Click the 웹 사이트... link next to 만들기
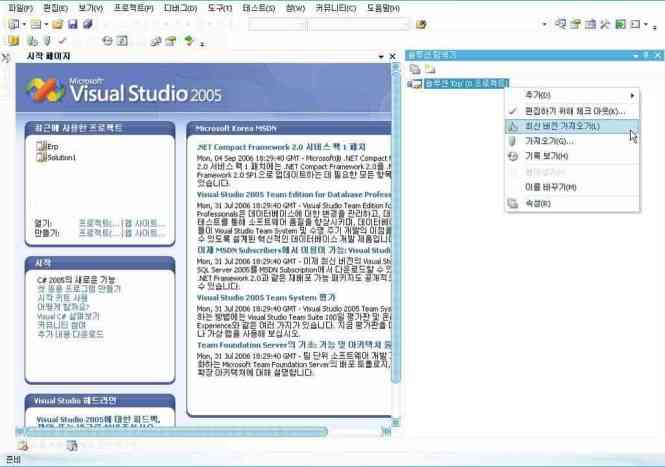665x467 pixels. (145, 233)
